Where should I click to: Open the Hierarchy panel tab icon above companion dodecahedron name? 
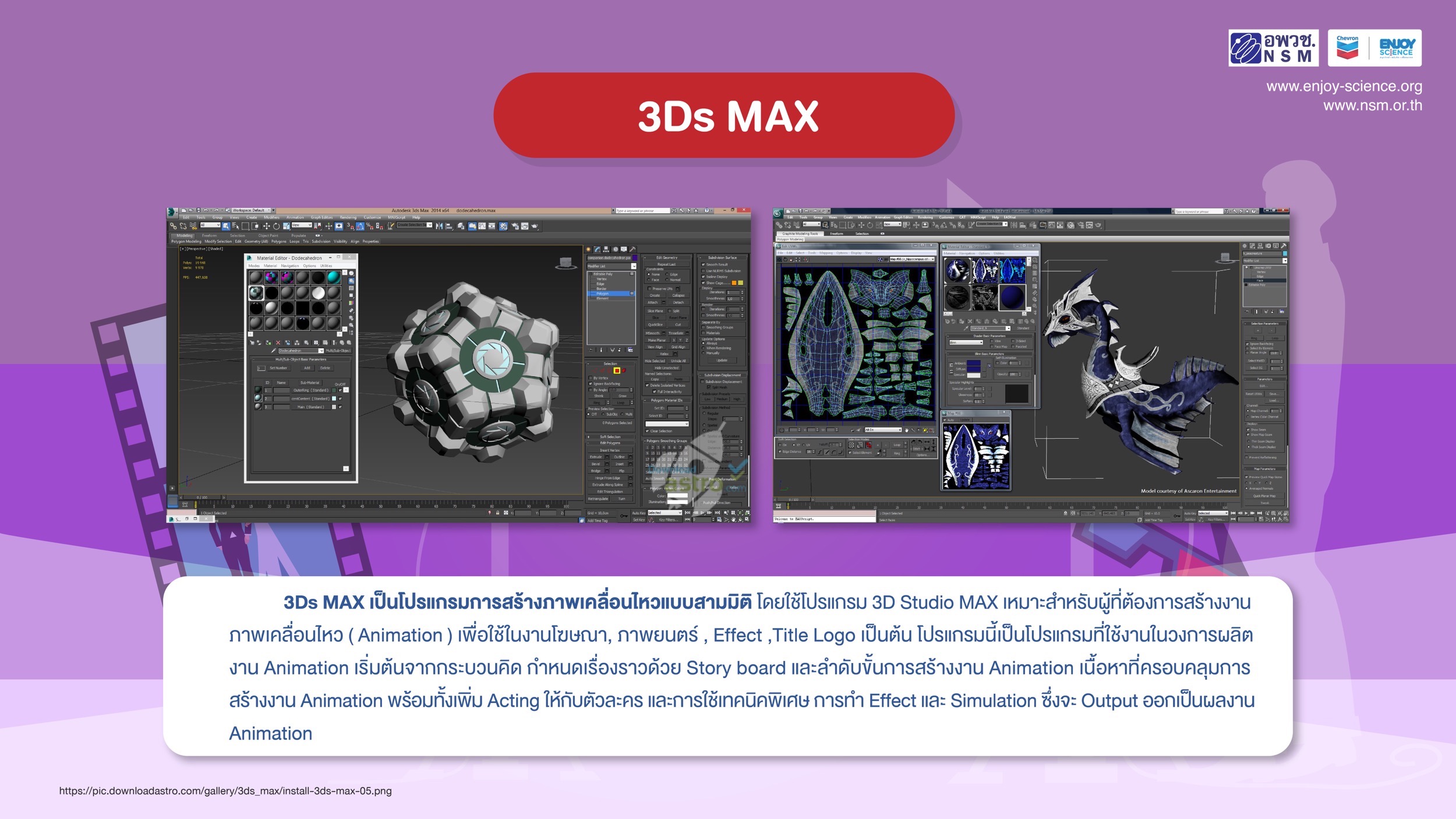[606, 249]
